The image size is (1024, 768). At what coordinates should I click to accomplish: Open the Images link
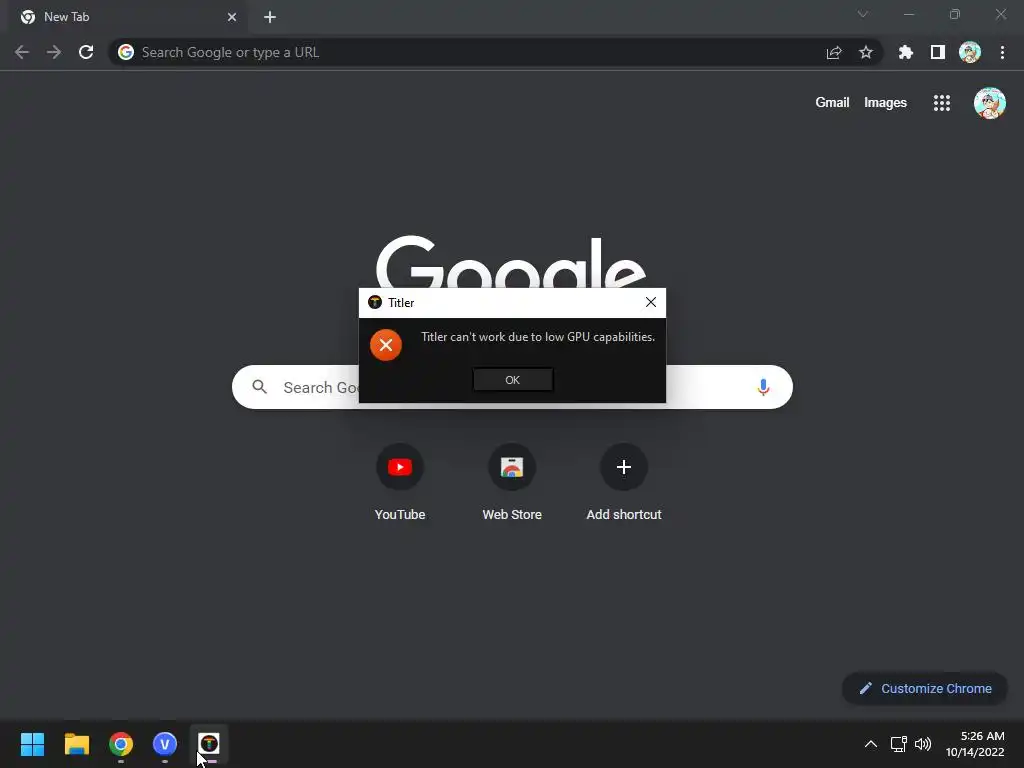point(885,103)
